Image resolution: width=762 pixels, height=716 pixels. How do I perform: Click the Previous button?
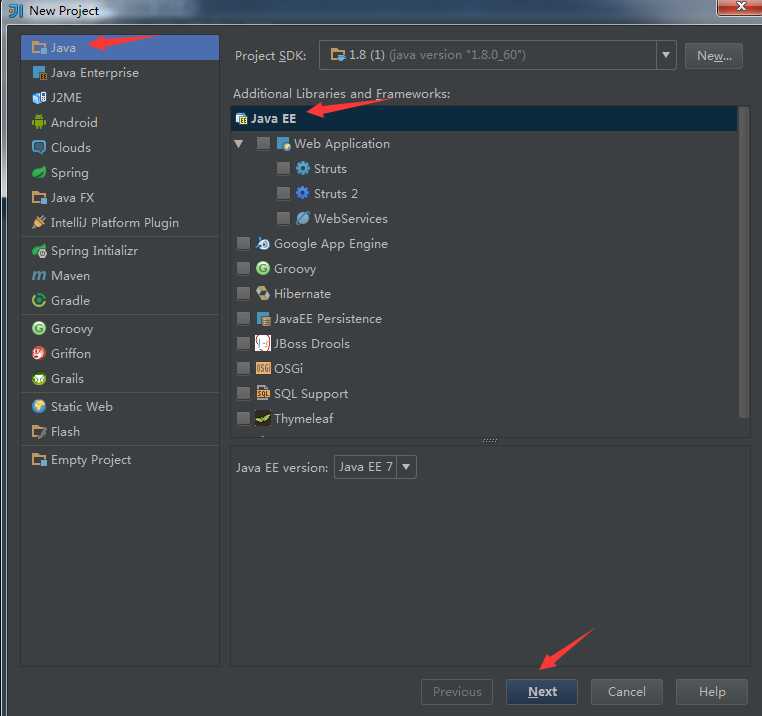pos(457,691)
